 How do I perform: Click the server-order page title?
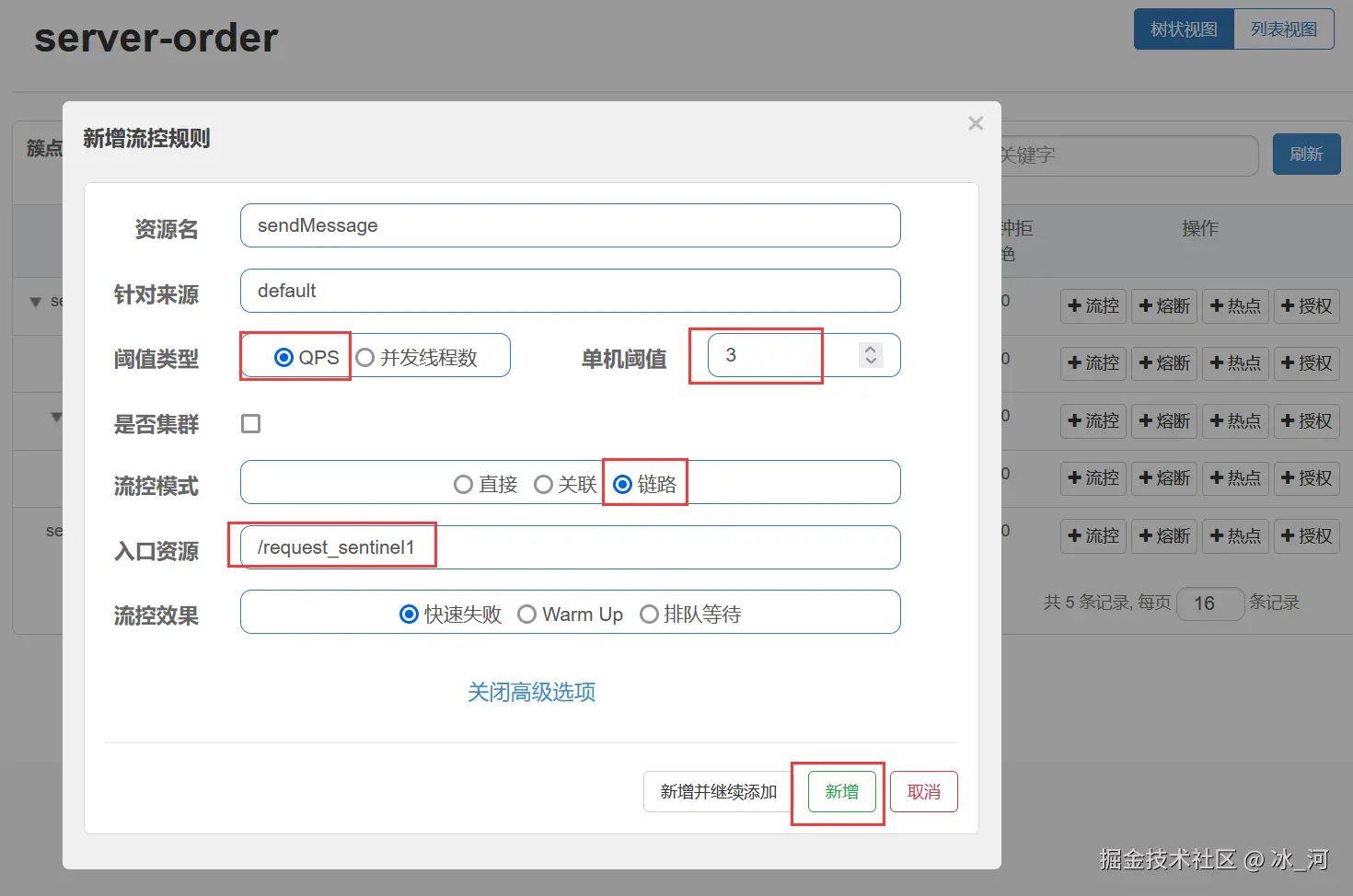tap(156, 38)
